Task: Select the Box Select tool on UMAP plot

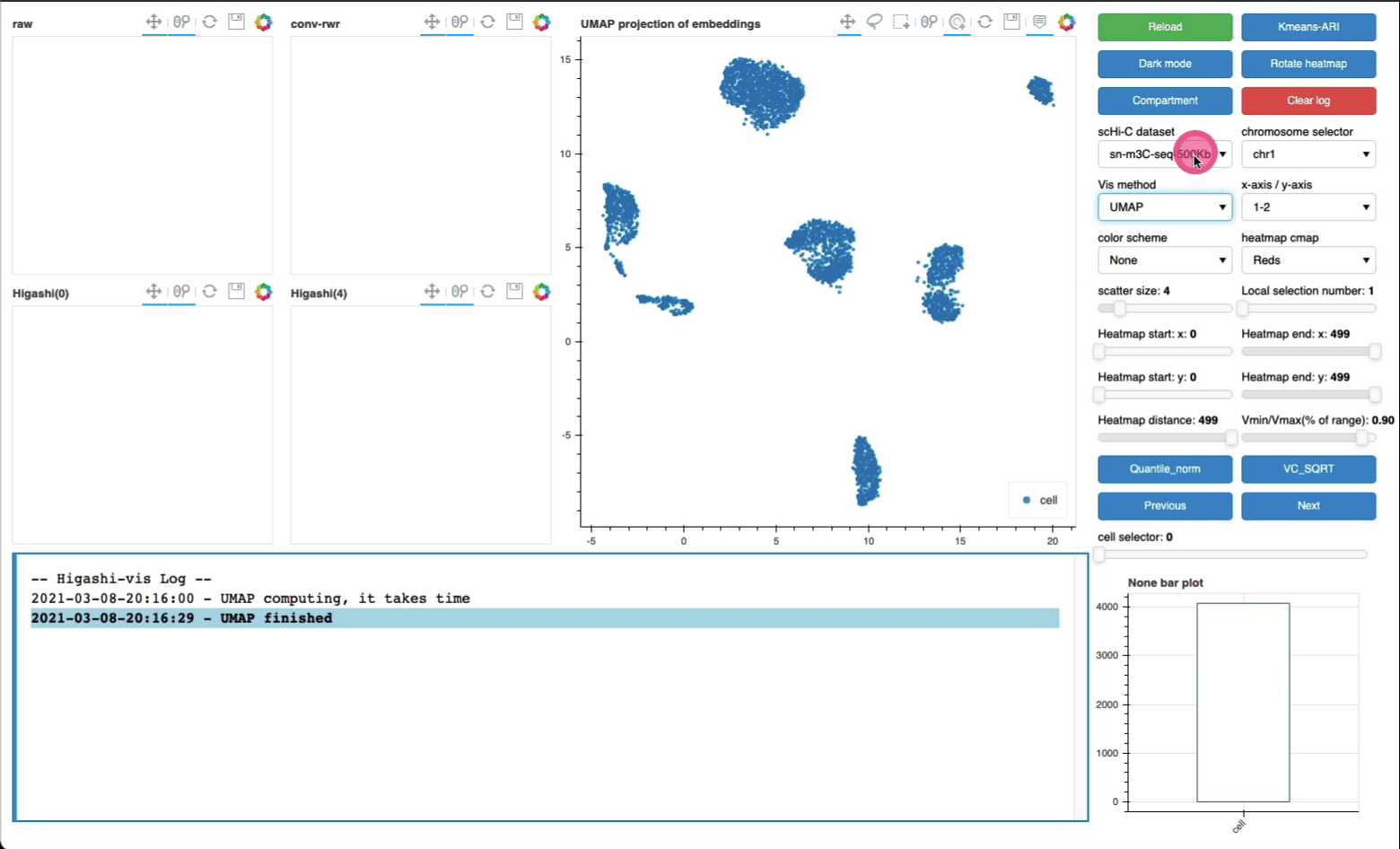Action: pyautogui.click(x=901, y=22)
